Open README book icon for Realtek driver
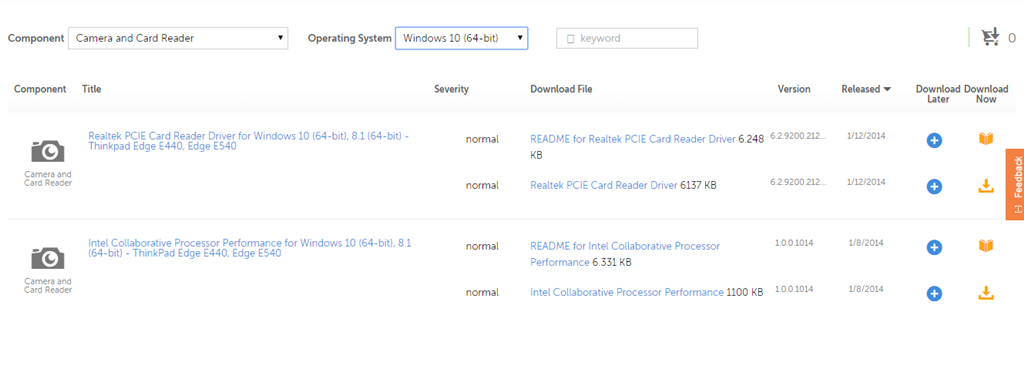 point(985,139)
